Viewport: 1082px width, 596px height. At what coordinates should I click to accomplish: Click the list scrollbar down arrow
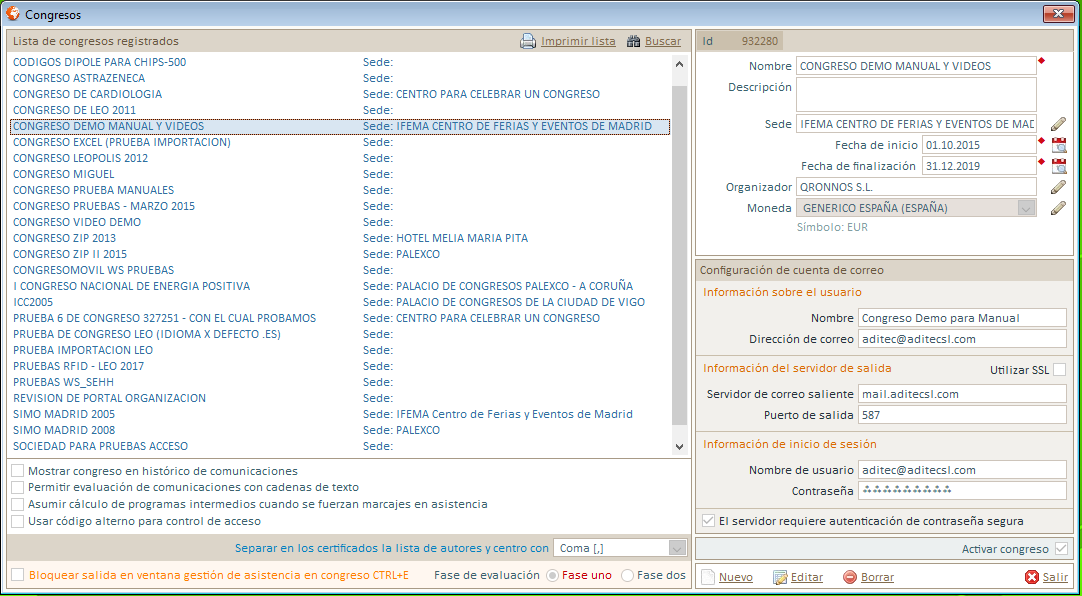point(679,446)
